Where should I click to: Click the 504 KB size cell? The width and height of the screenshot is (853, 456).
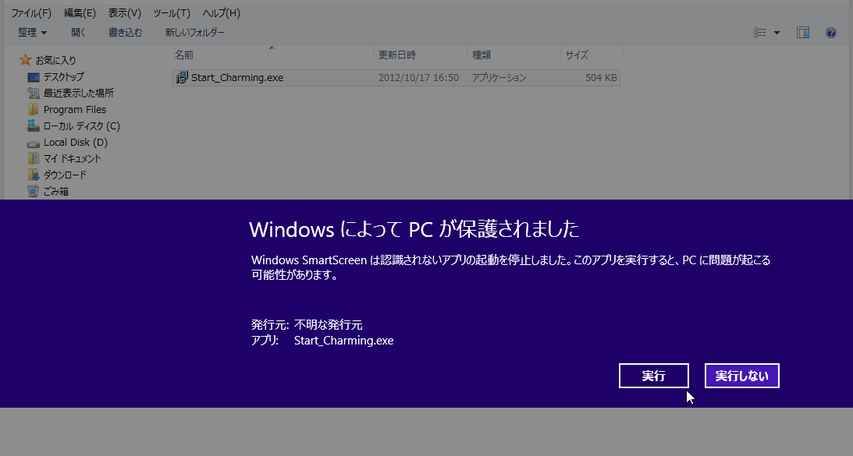click(x=601, y=78)
